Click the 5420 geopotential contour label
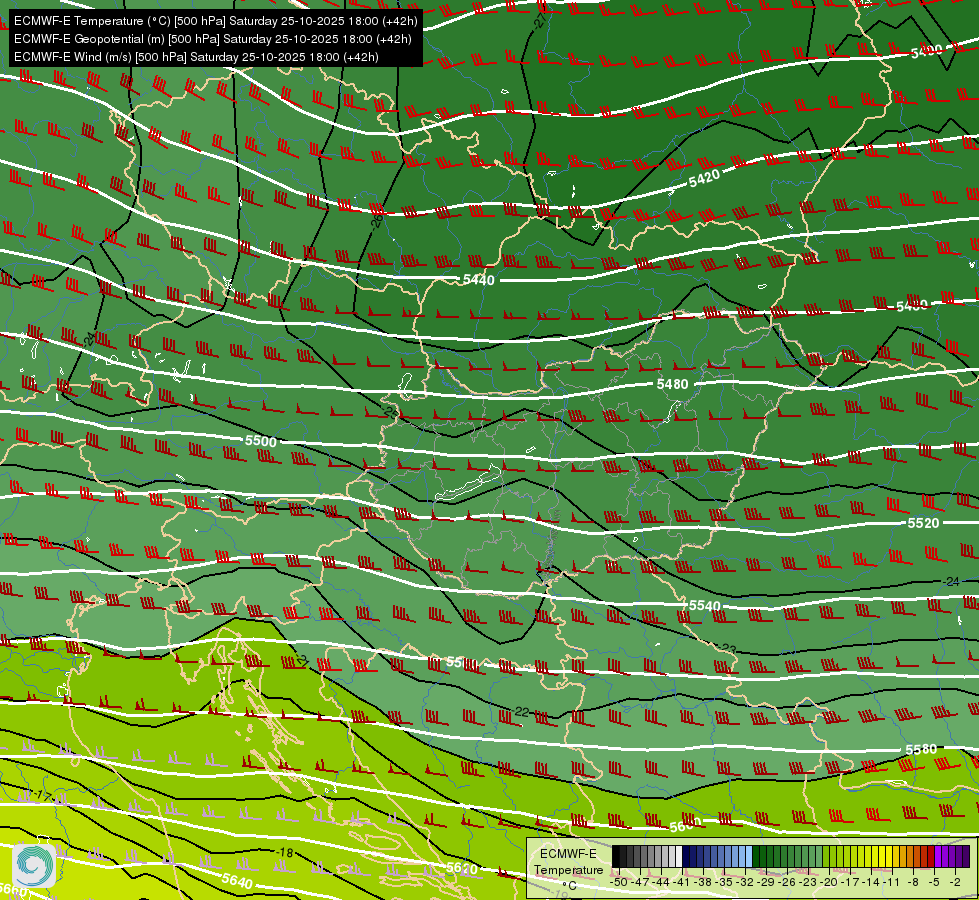The width and height of the screenshot is (979, 900). tap(704, 179)
